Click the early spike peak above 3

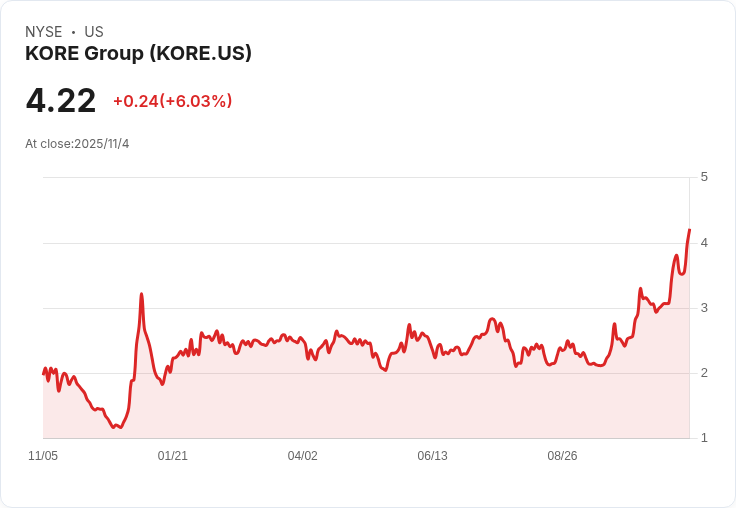pyautogui.click(x=142, y=294)
